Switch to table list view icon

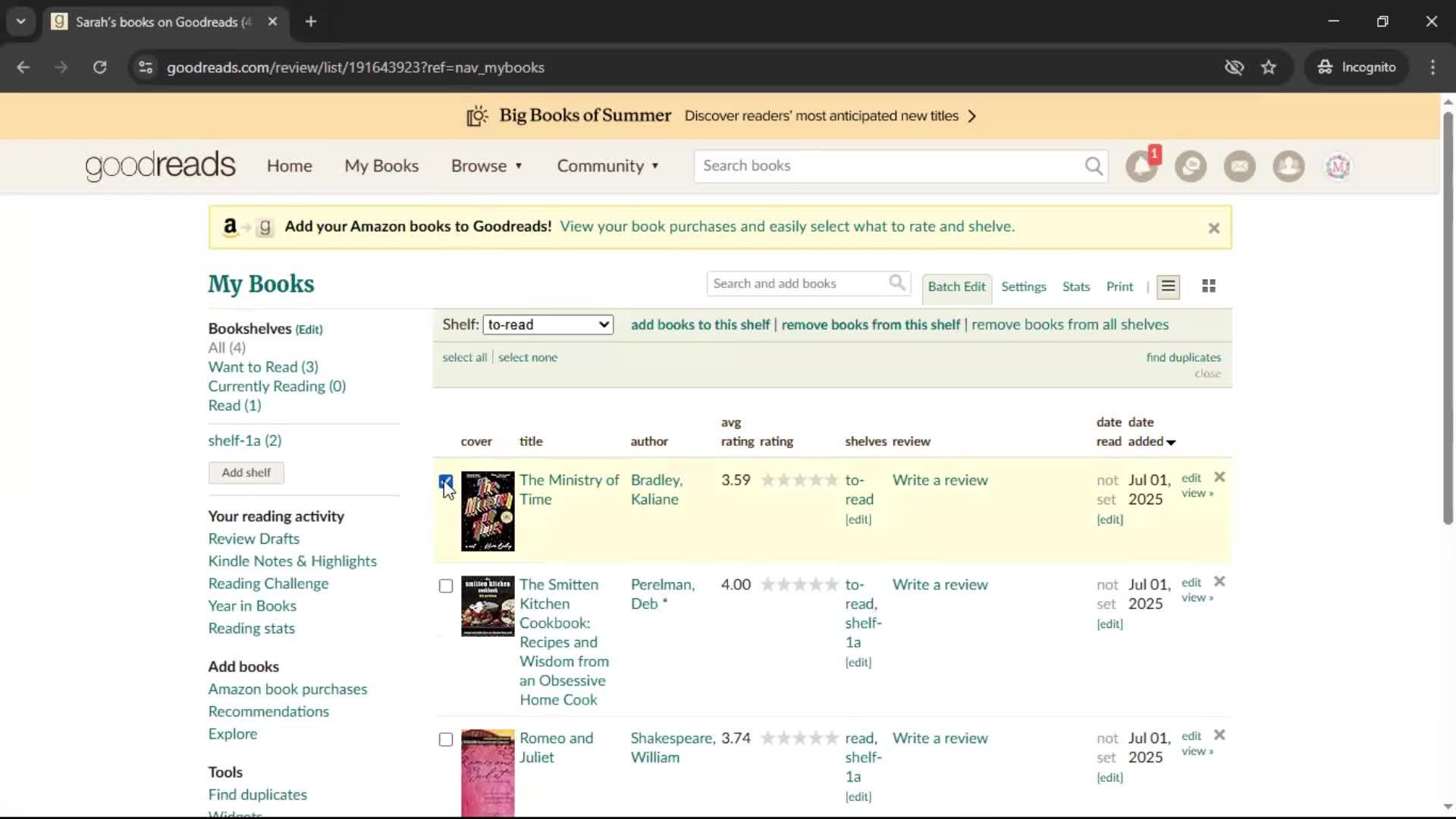1168,287
